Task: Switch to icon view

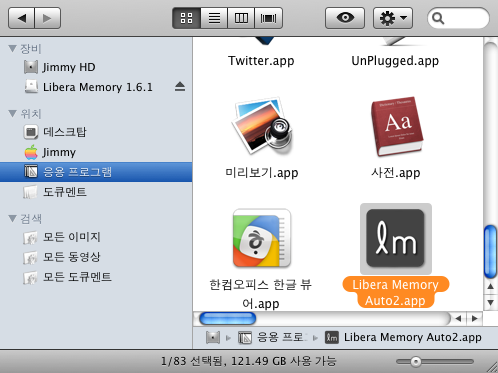Action: coord(186,18)
